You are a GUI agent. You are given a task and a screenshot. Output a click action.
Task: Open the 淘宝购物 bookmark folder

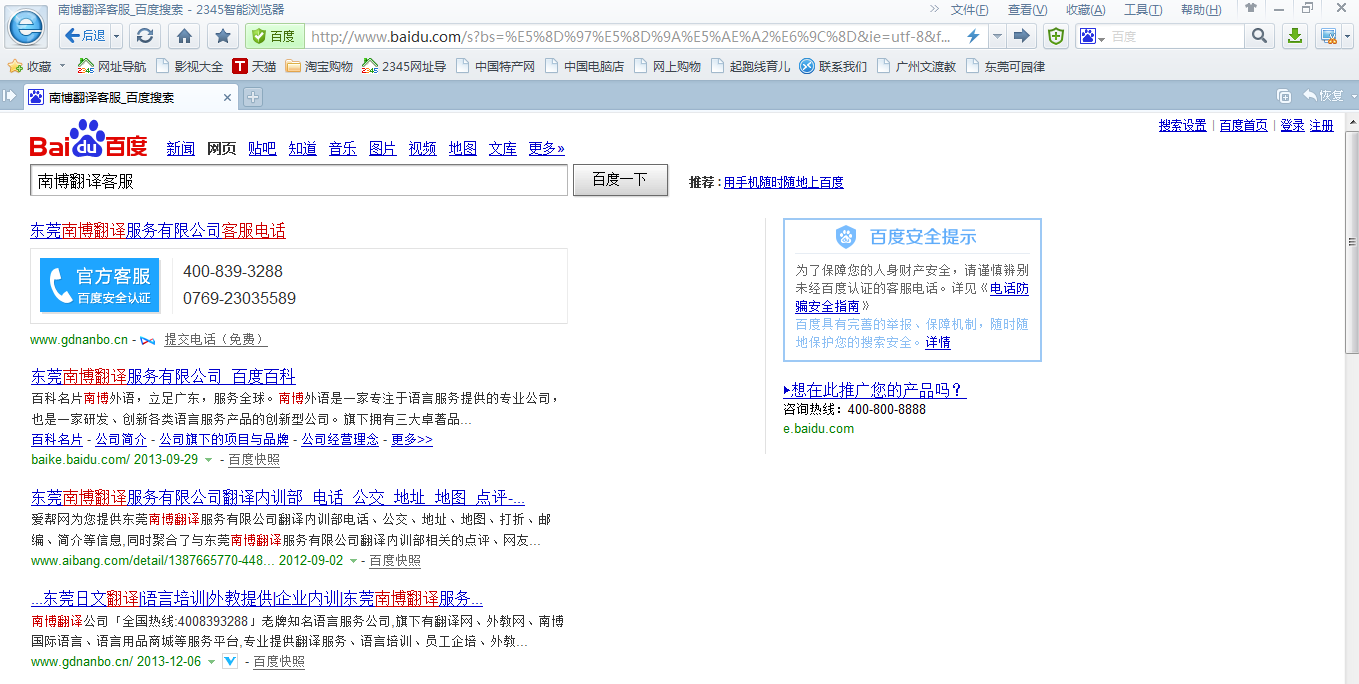pyautogui.click(x=319, y=67)
